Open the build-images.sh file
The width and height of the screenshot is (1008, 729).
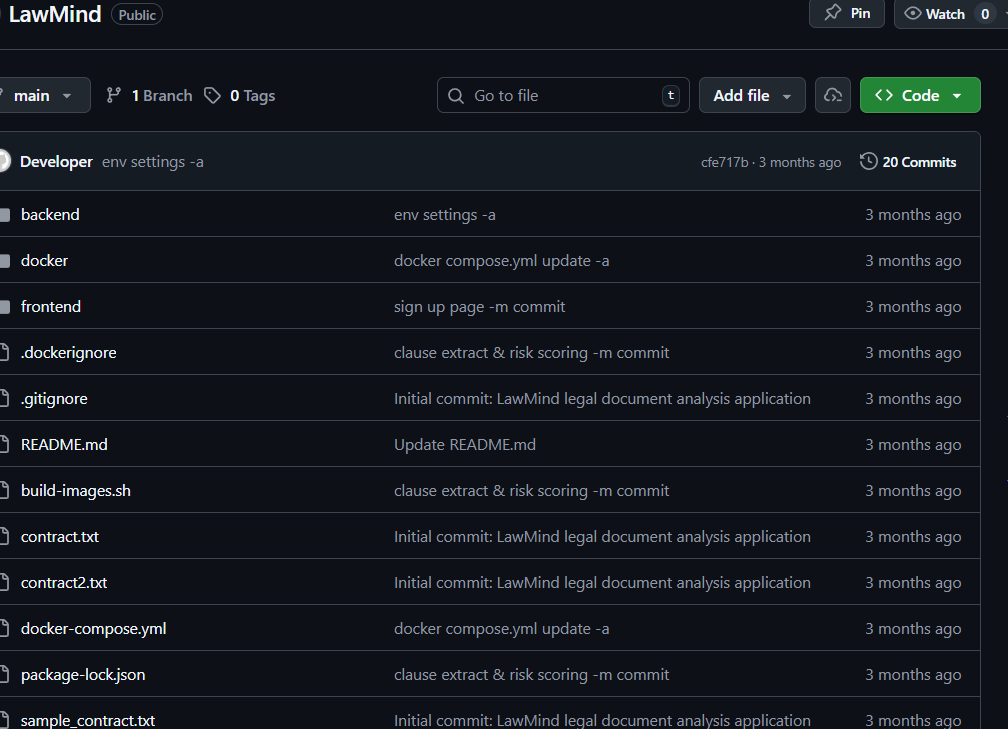[x=76, y=490]
